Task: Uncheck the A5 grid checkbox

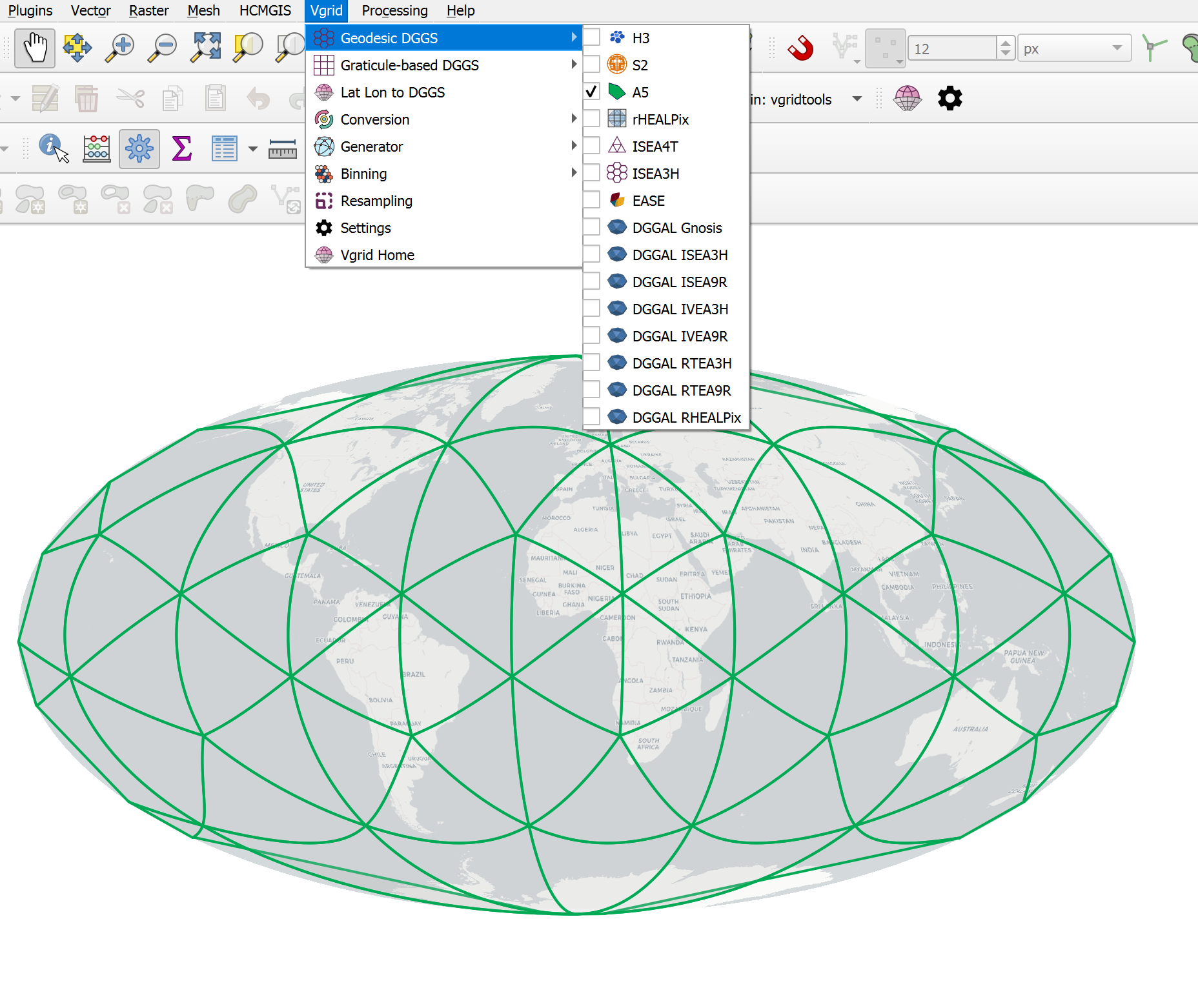Action: pos(591,92)
